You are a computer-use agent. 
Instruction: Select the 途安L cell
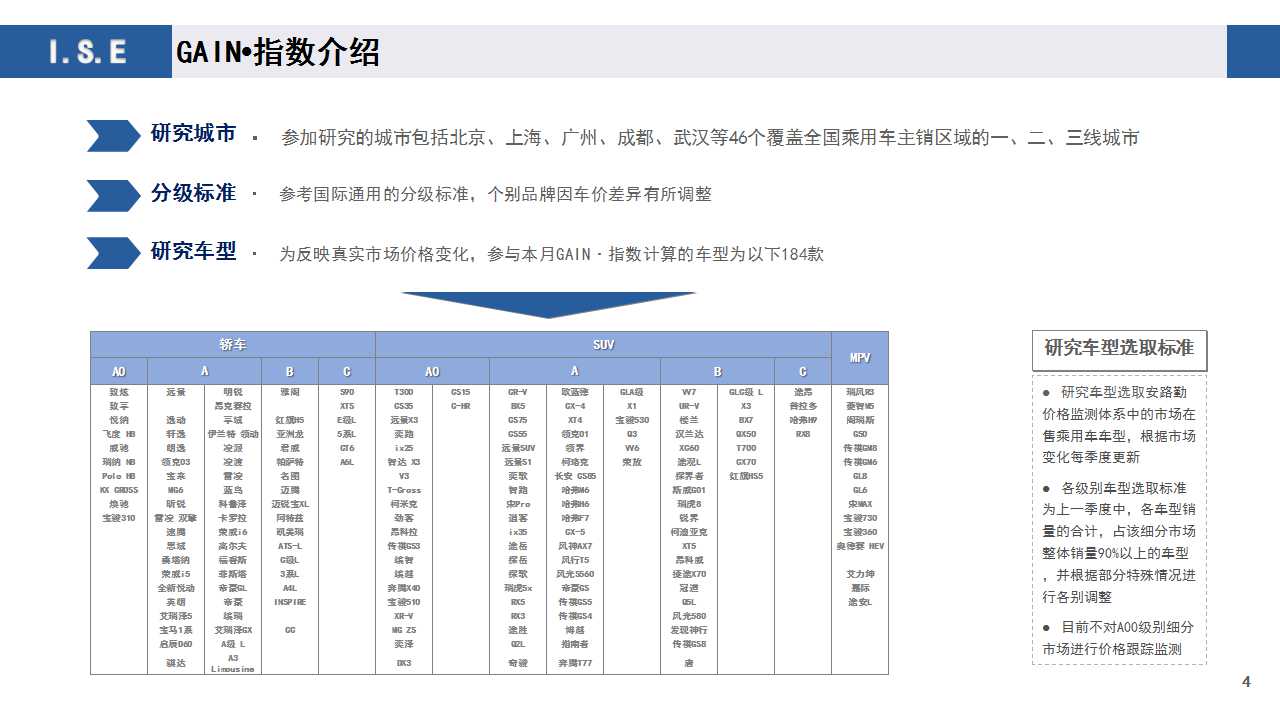coord(860,603)
